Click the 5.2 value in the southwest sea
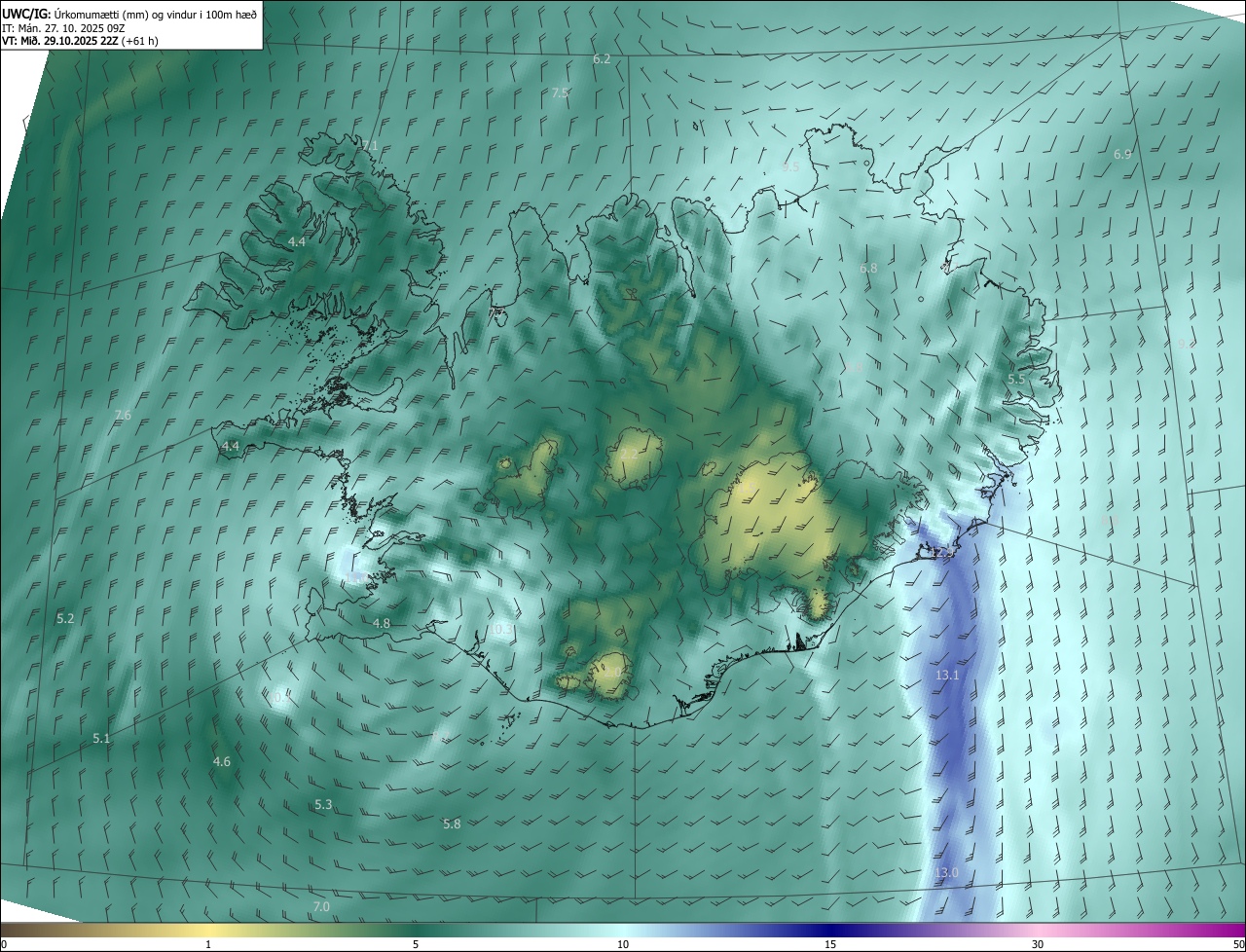1246x952 pixels. (65, 619)
